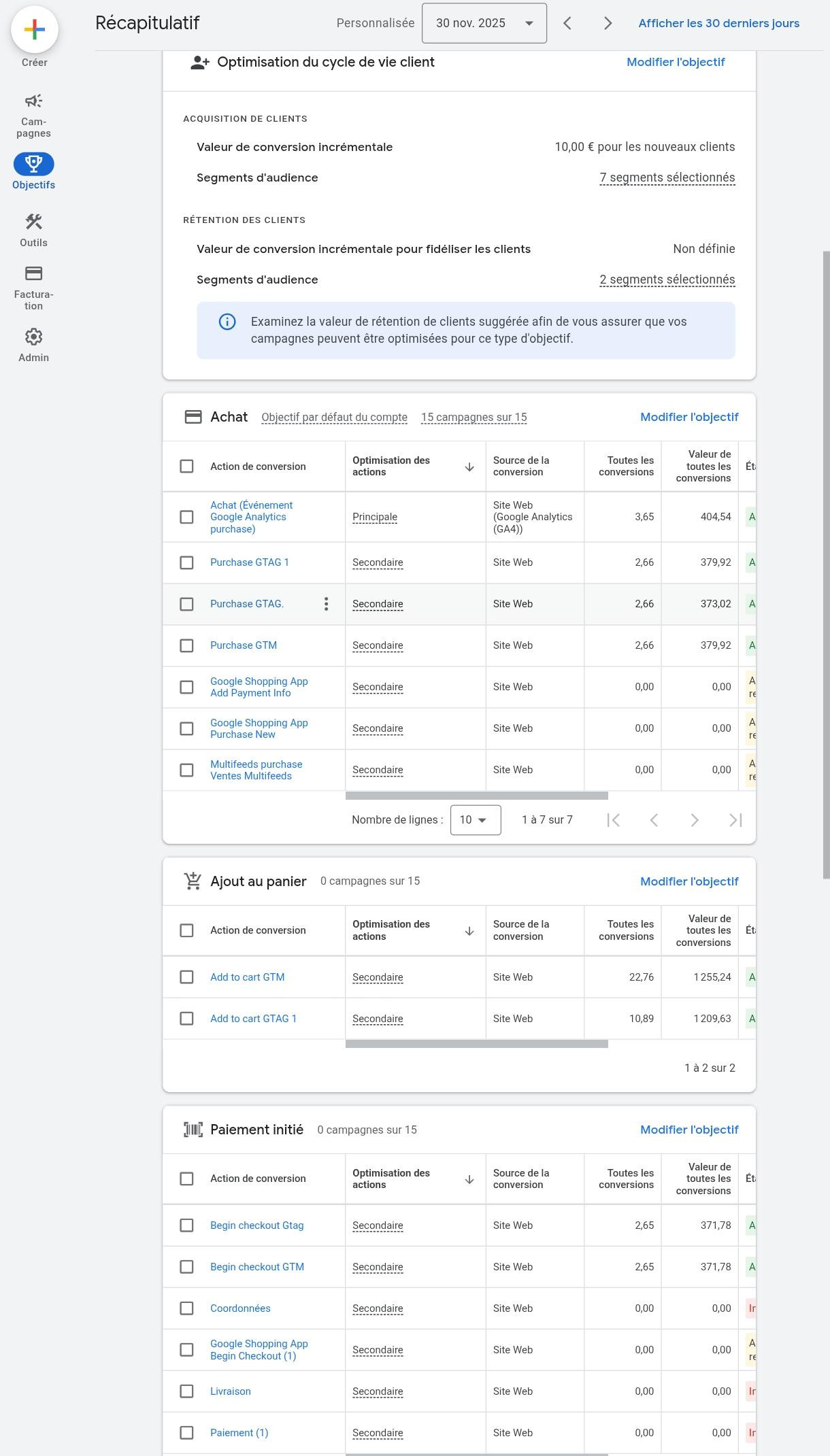Expand the Nombre de lignes dropdown
The height and width of the screenshot is (1456, 830).
(x=475, y=820)
